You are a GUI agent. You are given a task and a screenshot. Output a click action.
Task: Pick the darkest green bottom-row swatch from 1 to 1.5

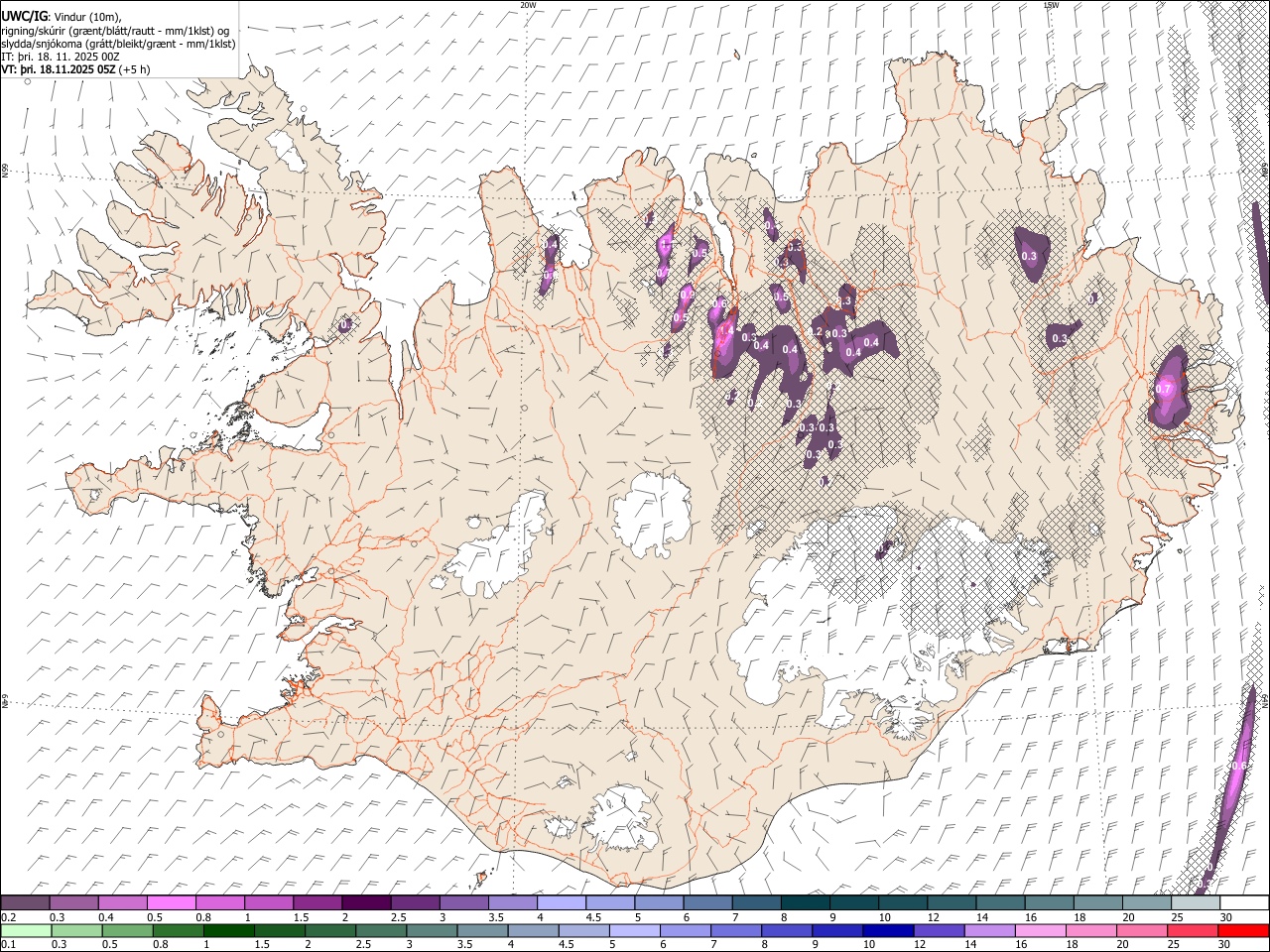coord(229,930)
